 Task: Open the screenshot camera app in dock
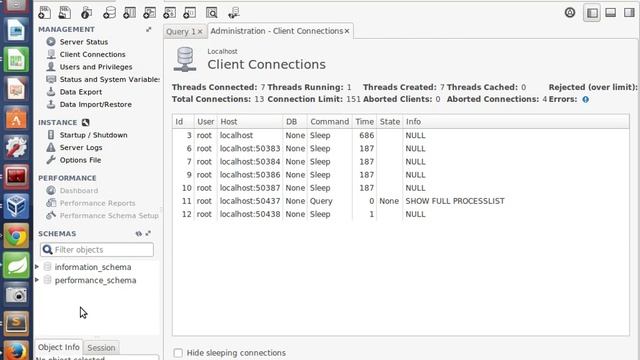coord(16,294)
